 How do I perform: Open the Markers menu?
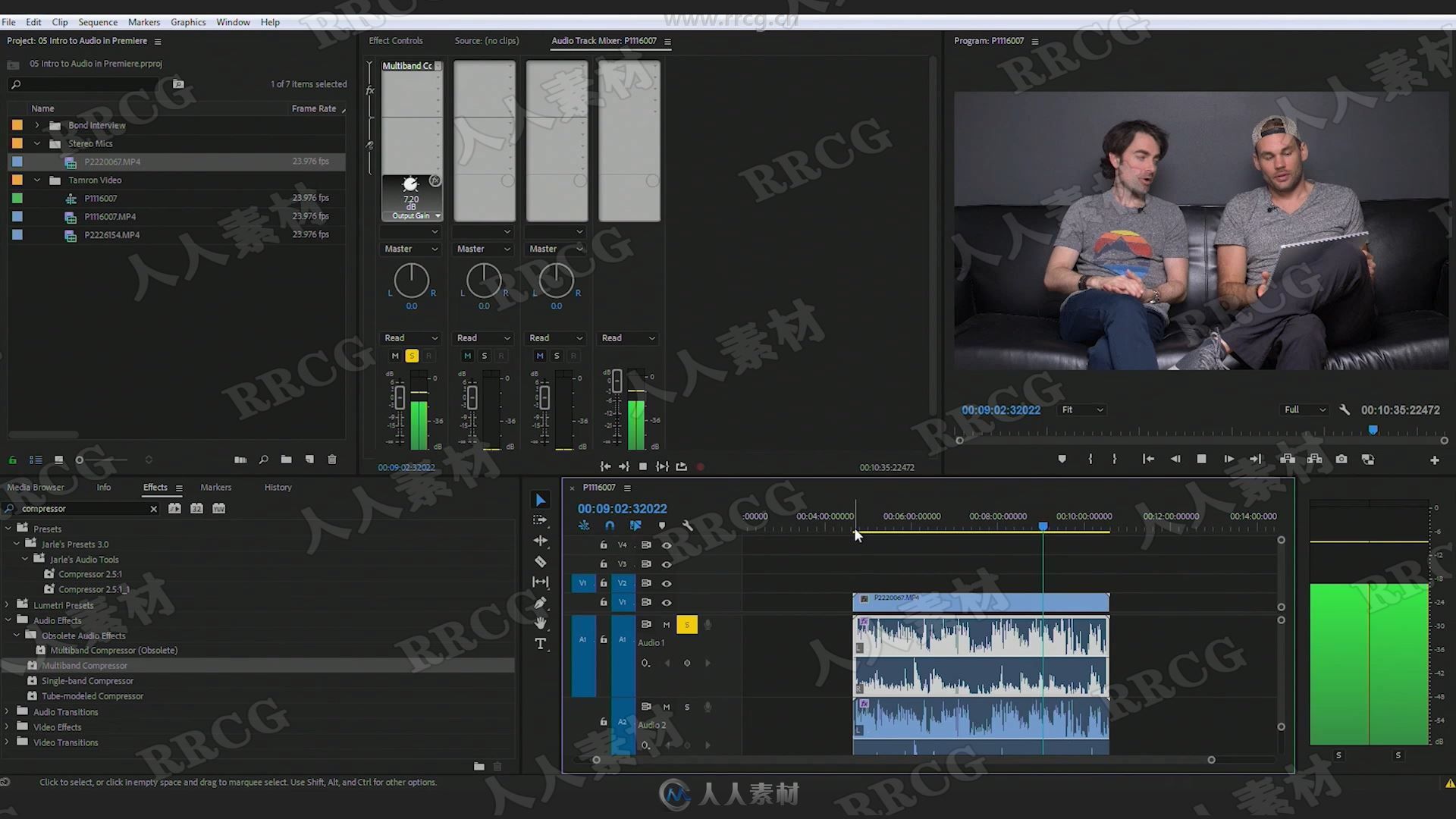(x=143, y=22)
